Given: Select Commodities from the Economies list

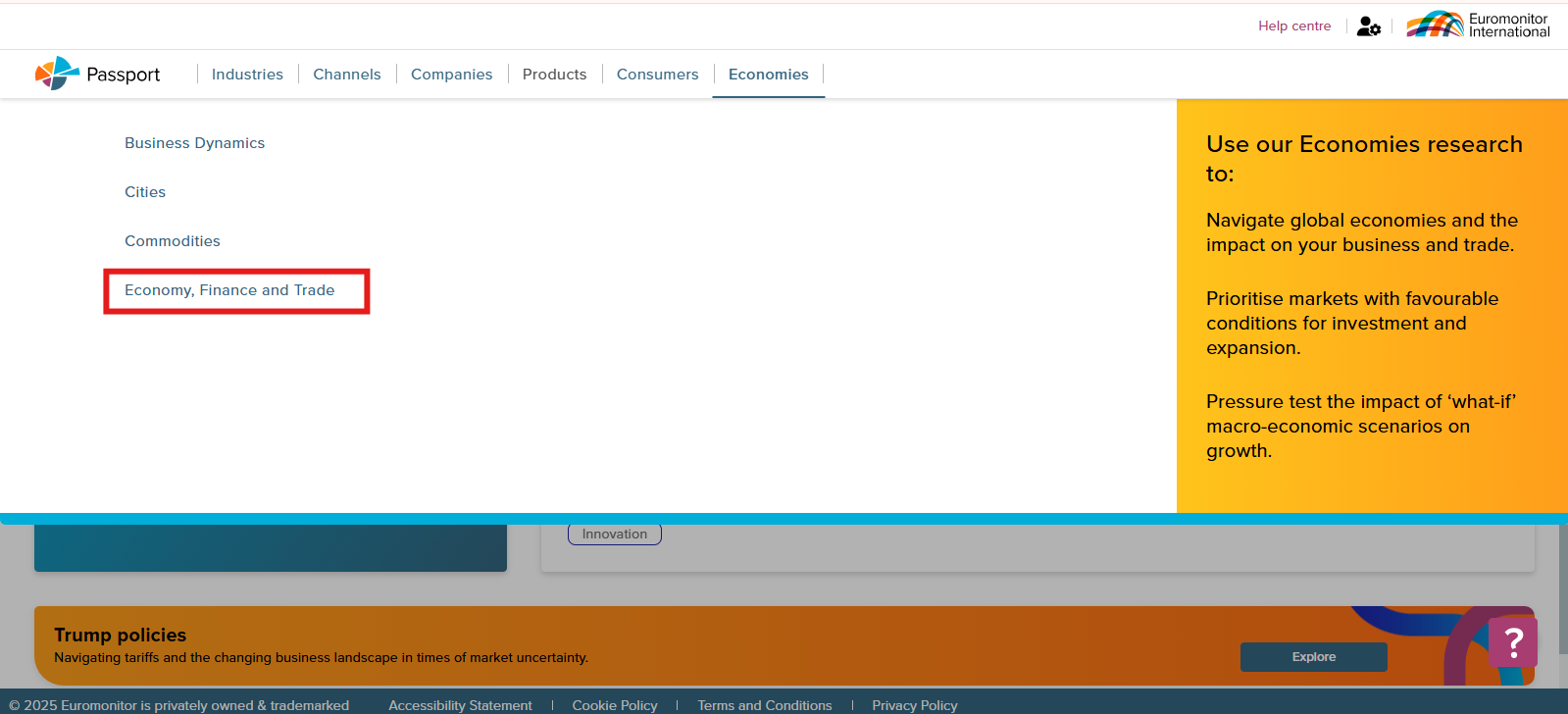Looking at the screenshot, I should pos(173,241).
